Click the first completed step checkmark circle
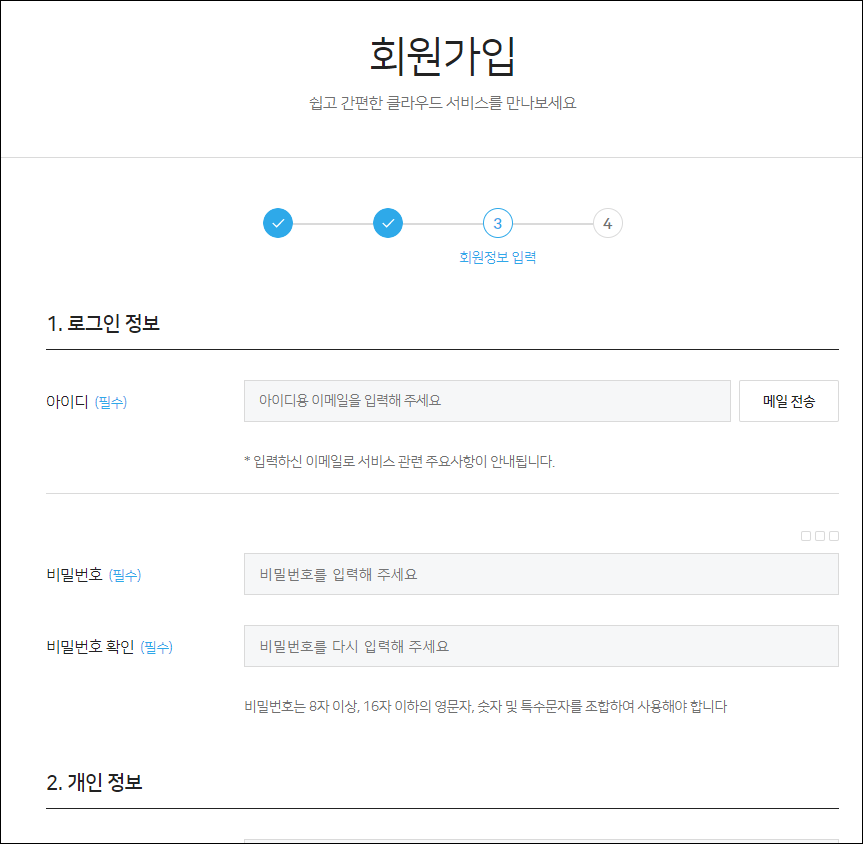Screen dimensions: 863x844 (278, 223)
